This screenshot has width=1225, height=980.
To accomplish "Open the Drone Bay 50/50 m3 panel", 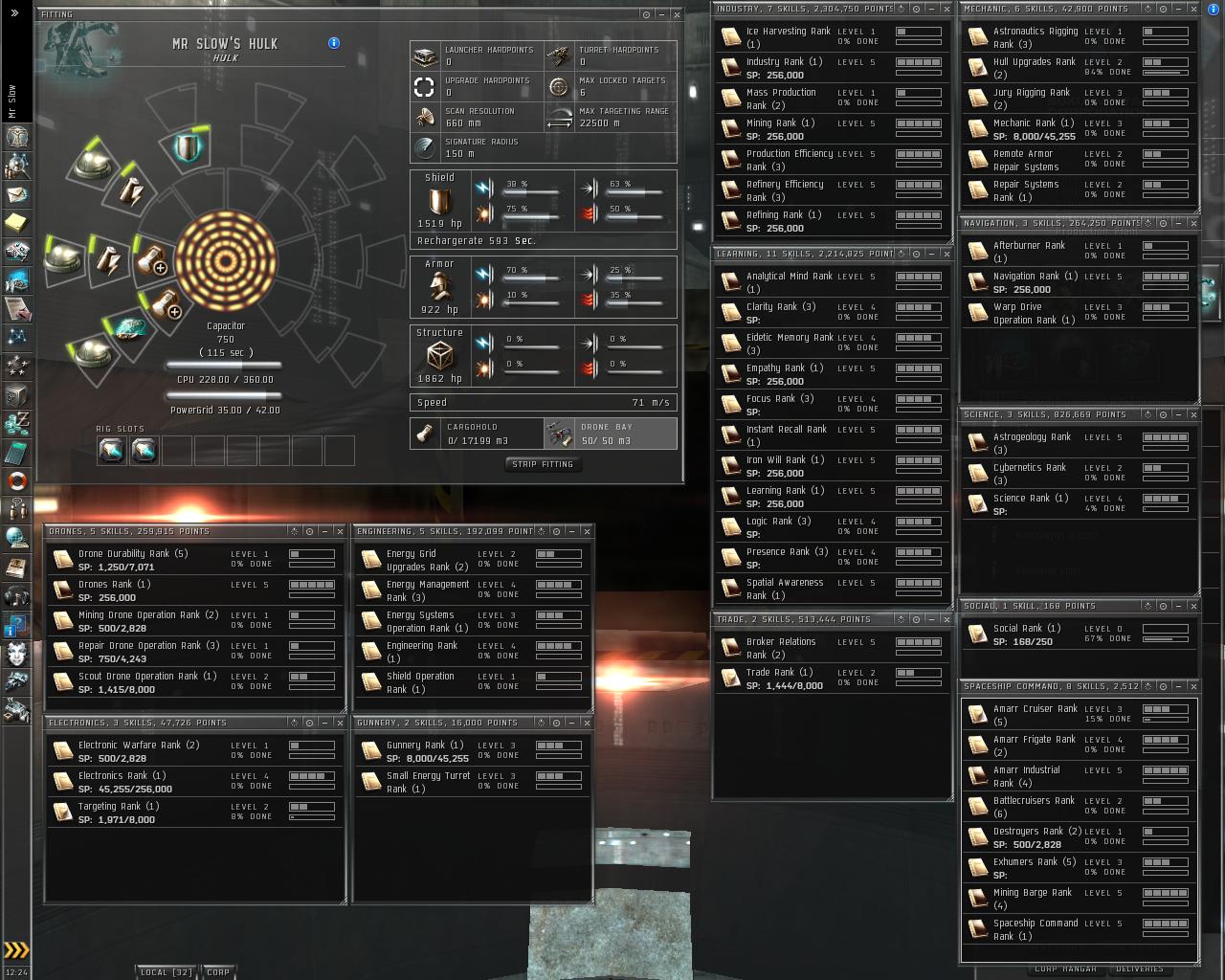I will (x=611, y=434).
